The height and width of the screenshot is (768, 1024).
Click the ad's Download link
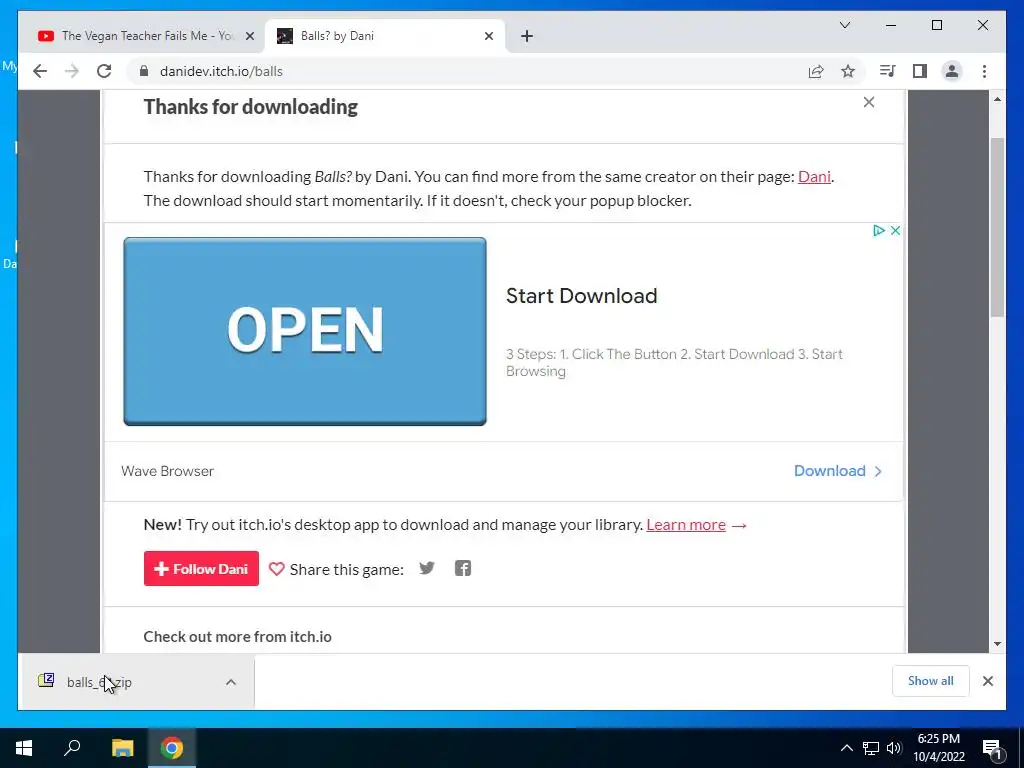[x=838, y=471]
